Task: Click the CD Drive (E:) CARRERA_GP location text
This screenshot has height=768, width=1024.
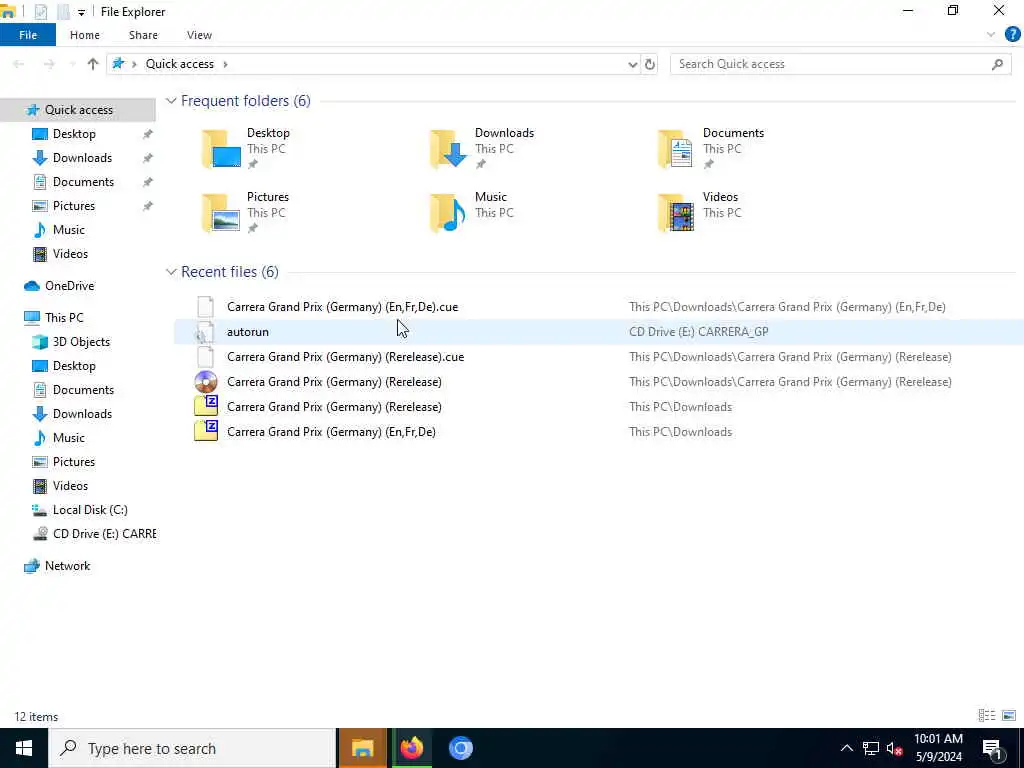Action: pos(698,332)
